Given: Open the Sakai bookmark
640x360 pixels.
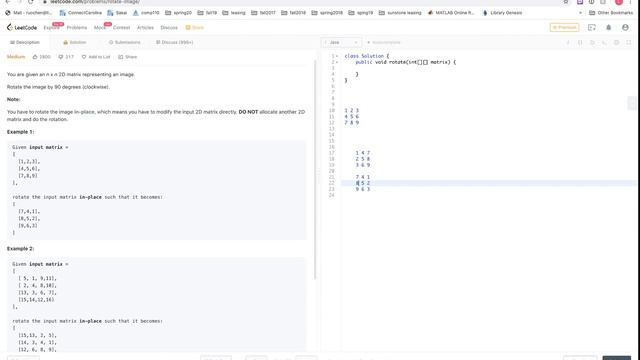Looking at the screenshot, I should click(117, 13).
